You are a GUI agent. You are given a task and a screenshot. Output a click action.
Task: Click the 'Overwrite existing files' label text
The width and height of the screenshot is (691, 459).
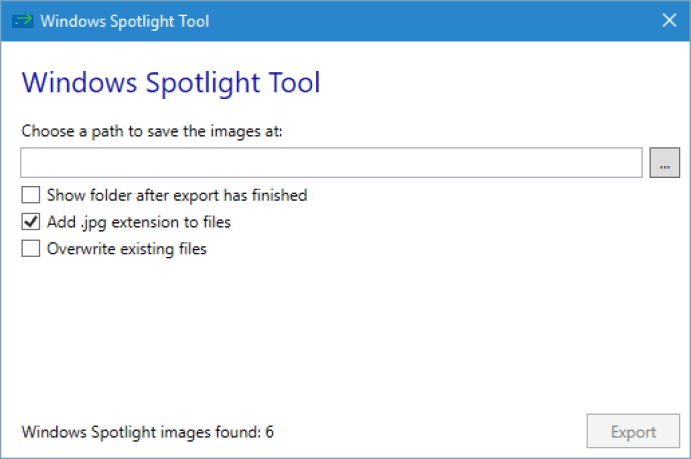pyautogui.click(x=127, y=249)
